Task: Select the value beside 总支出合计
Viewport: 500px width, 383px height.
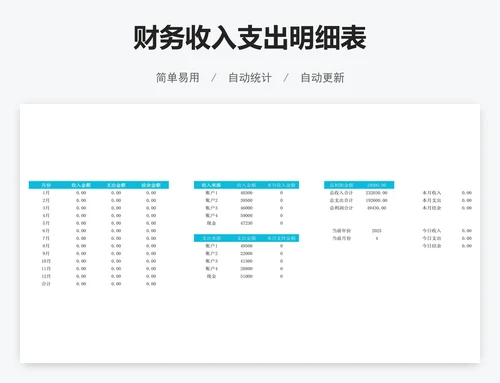Action: [x=377, y=200]
